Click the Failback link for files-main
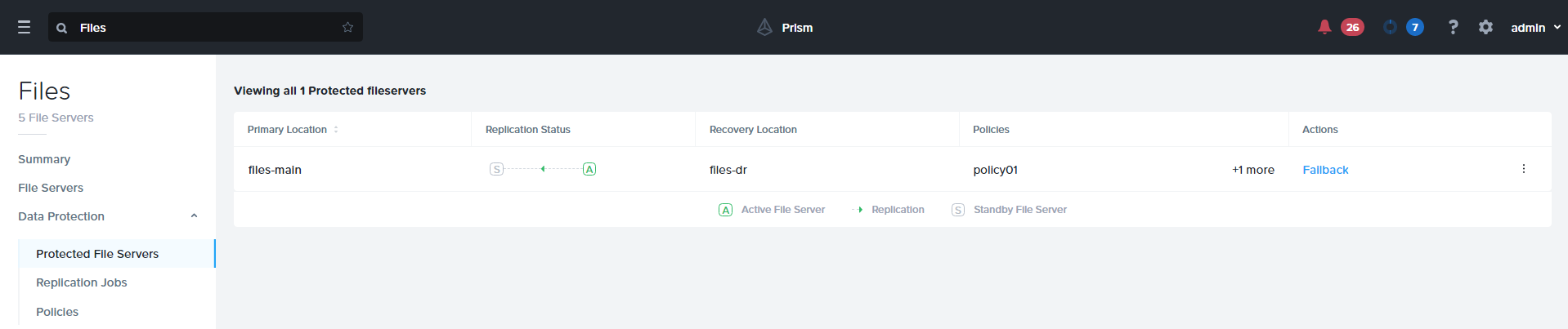This screenshot has height=329, width=1568. tap(1325, 170)
